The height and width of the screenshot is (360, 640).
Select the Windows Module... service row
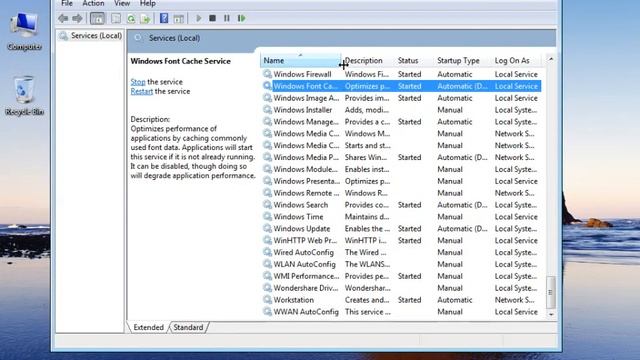[401, 169]
